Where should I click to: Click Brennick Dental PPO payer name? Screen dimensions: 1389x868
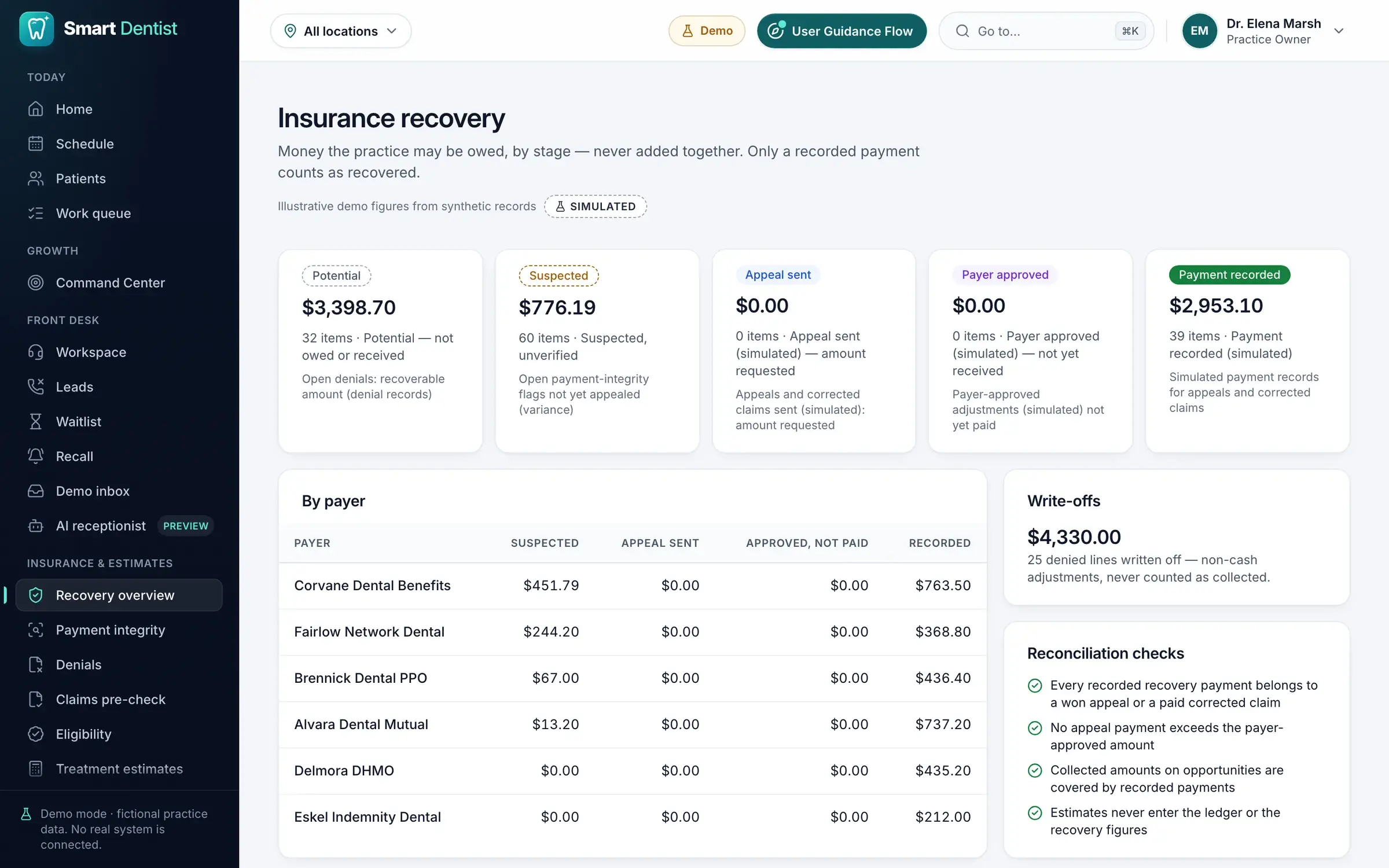(x=361, y=678)
